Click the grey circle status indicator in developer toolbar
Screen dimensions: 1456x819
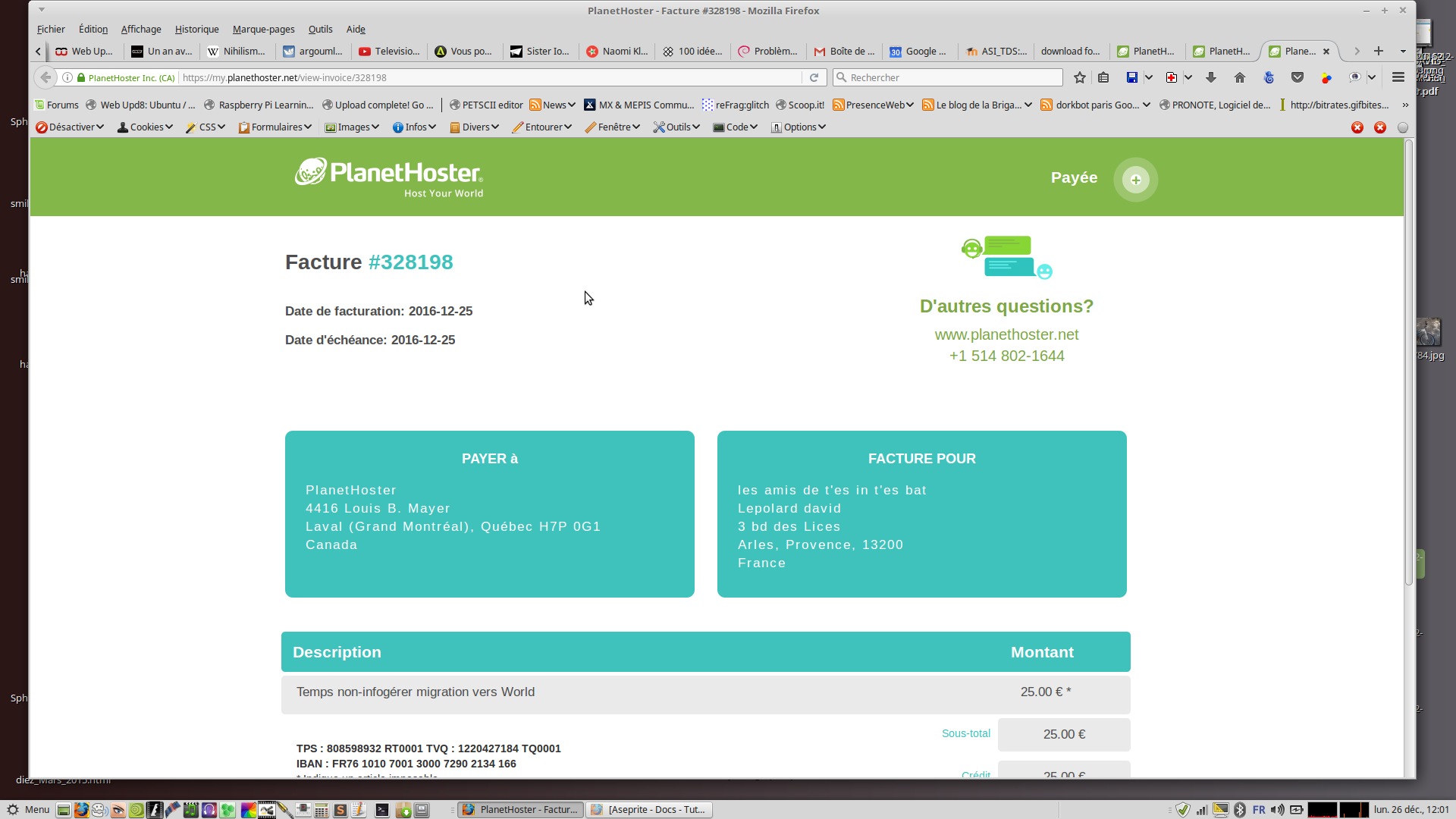tap(1403, 127)
